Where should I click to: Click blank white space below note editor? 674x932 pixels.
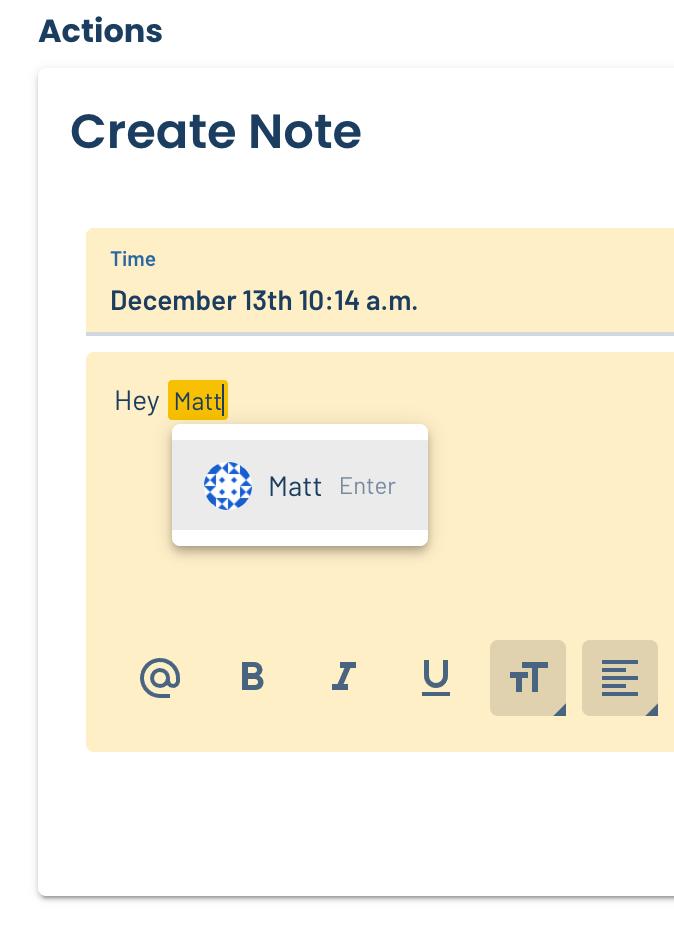pos(357,823)
